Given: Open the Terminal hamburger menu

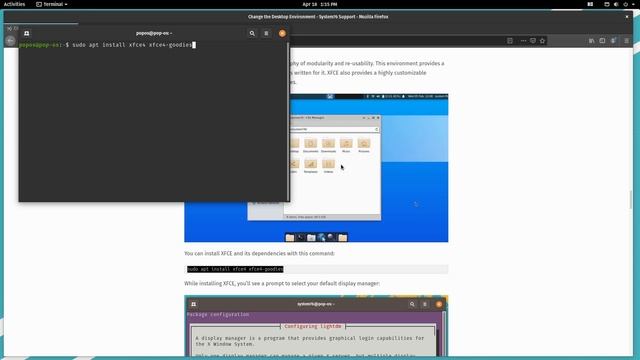Looking at the screenshot, I should point(266,33).
